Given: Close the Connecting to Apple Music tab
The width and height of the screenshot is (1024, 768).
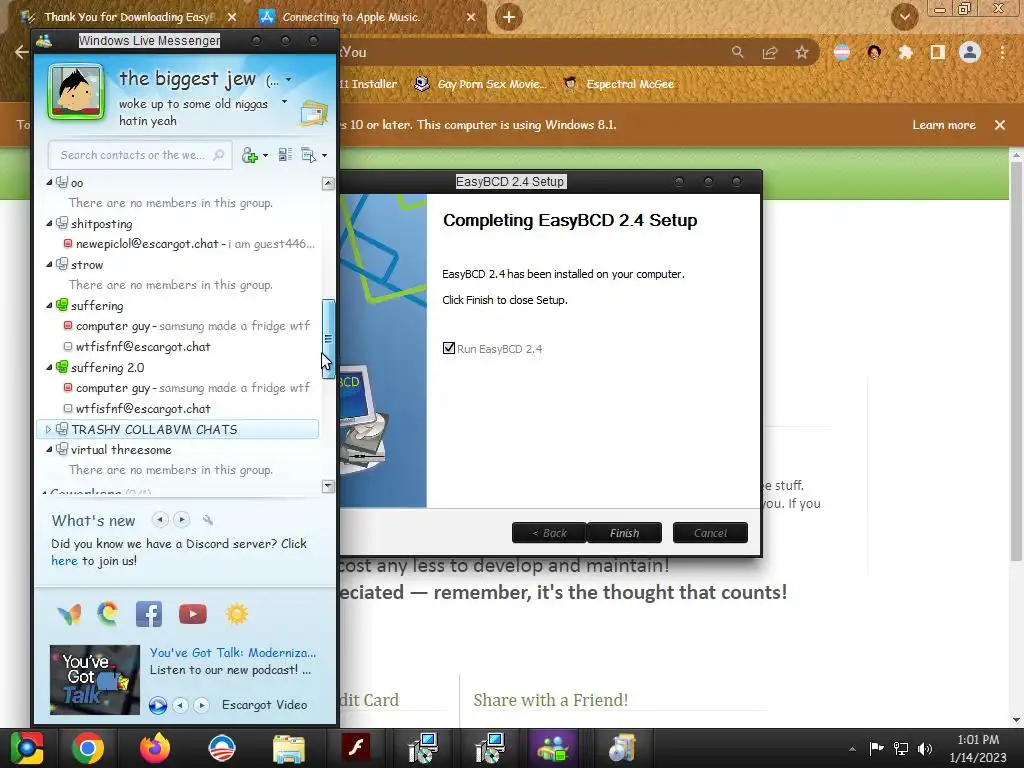Looking at the screenshot, I should 471,17.
